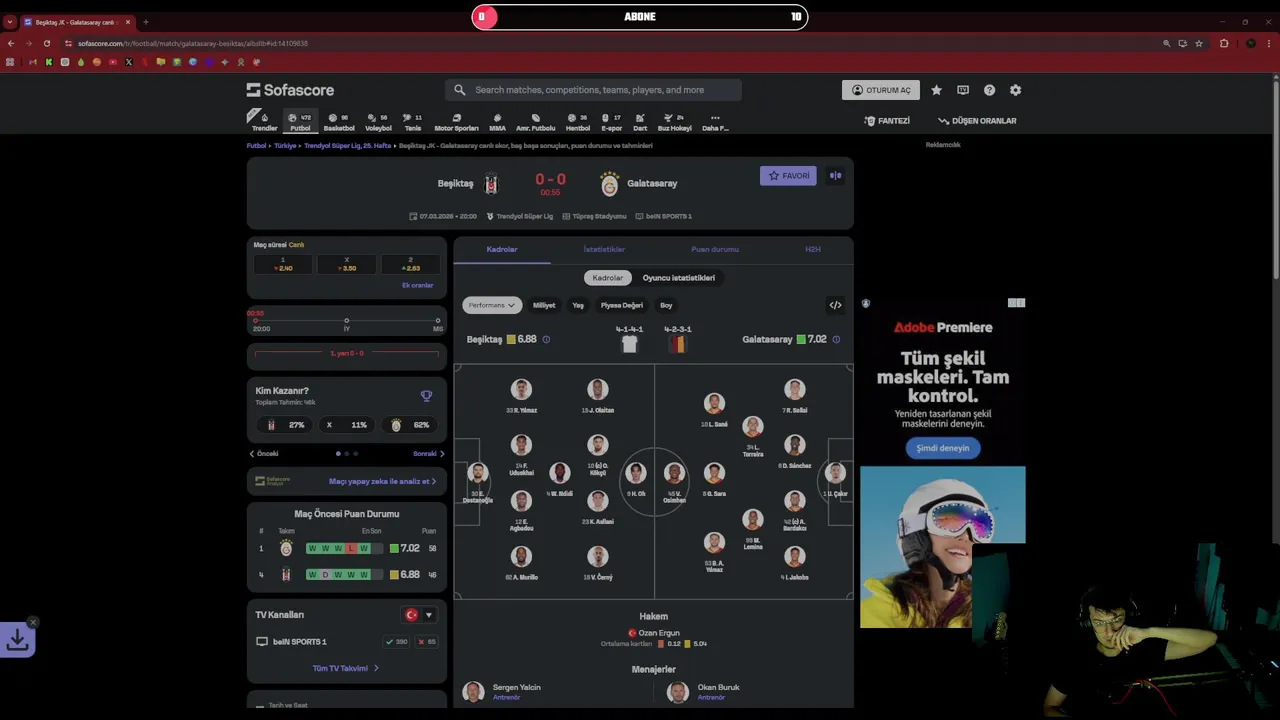Image resolution: width=1280 pixels, height=720 pixels.
Task: Expand Daha Fazla sports menu
Action: coord(715,122)
